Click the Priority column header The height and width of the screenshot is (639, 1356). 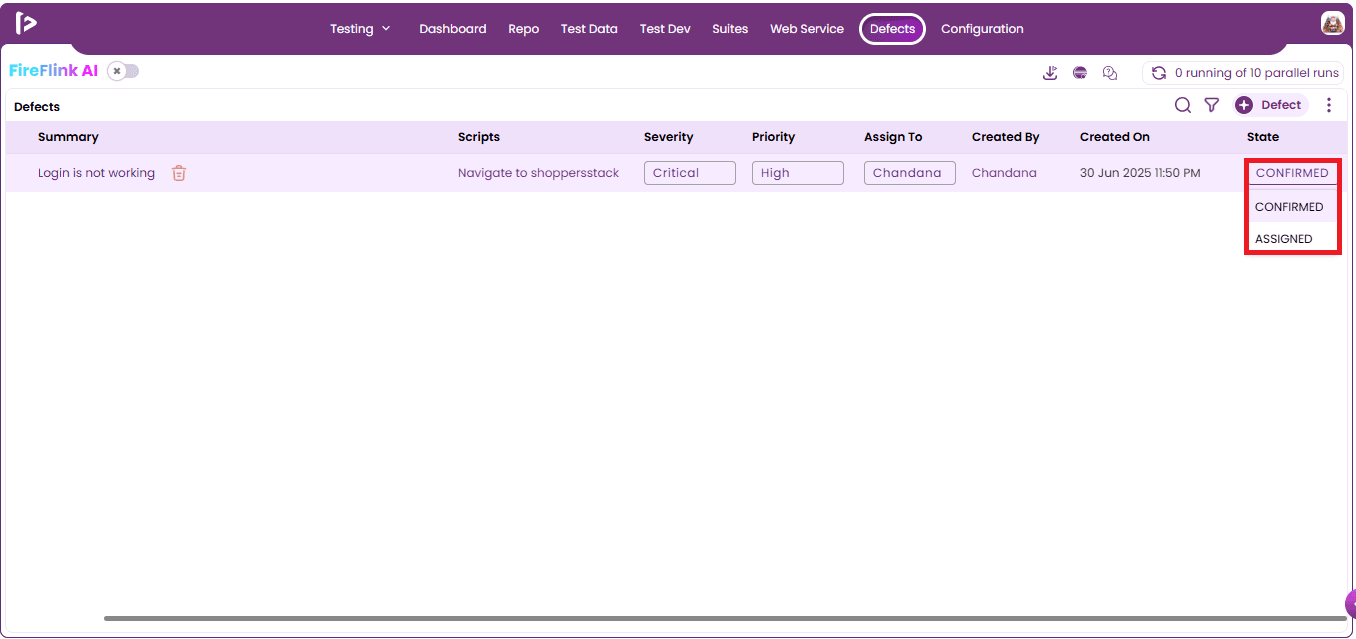click(773, 137)
